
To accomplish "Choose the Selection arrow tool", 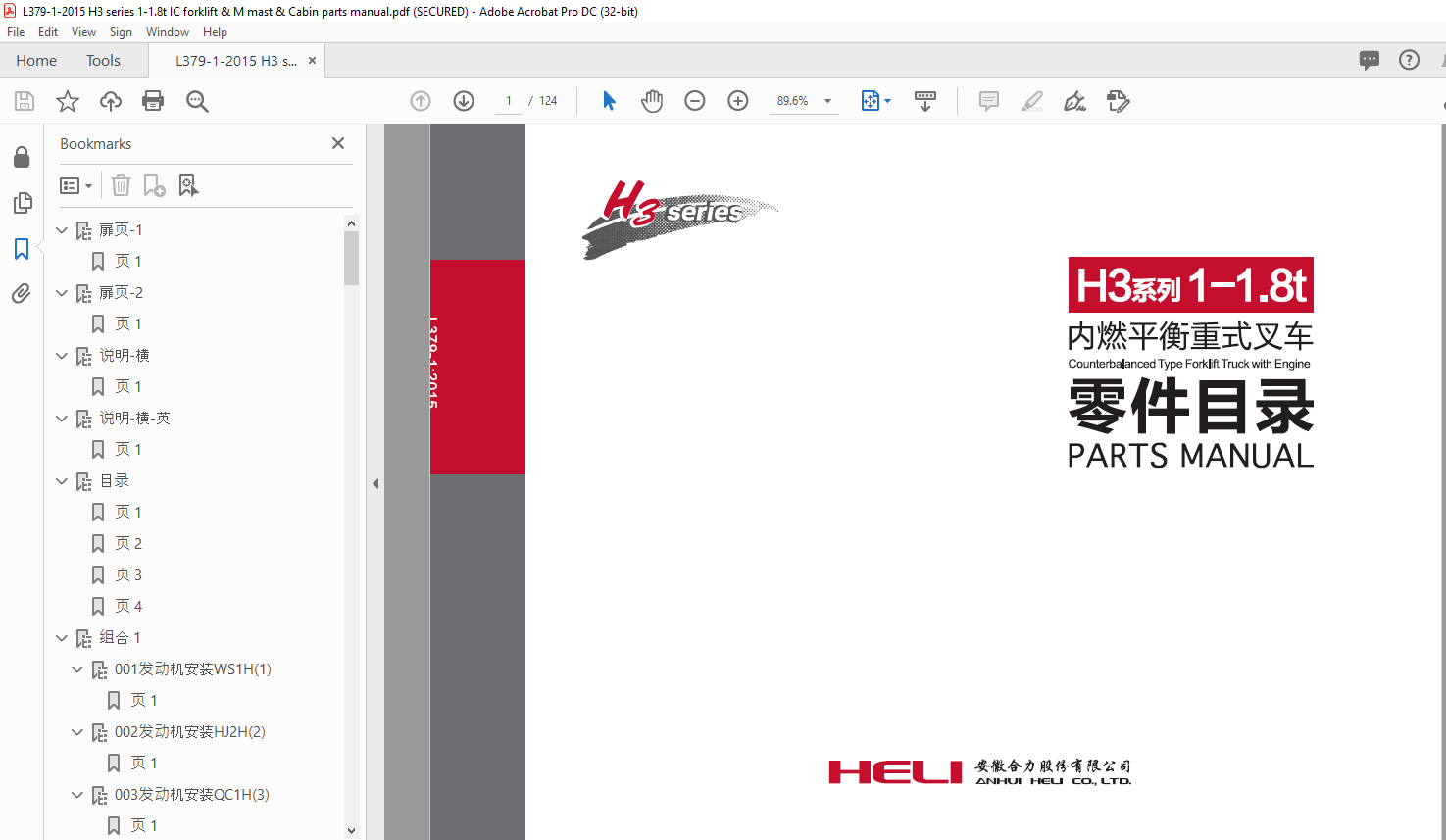I will tap(609, 101).
